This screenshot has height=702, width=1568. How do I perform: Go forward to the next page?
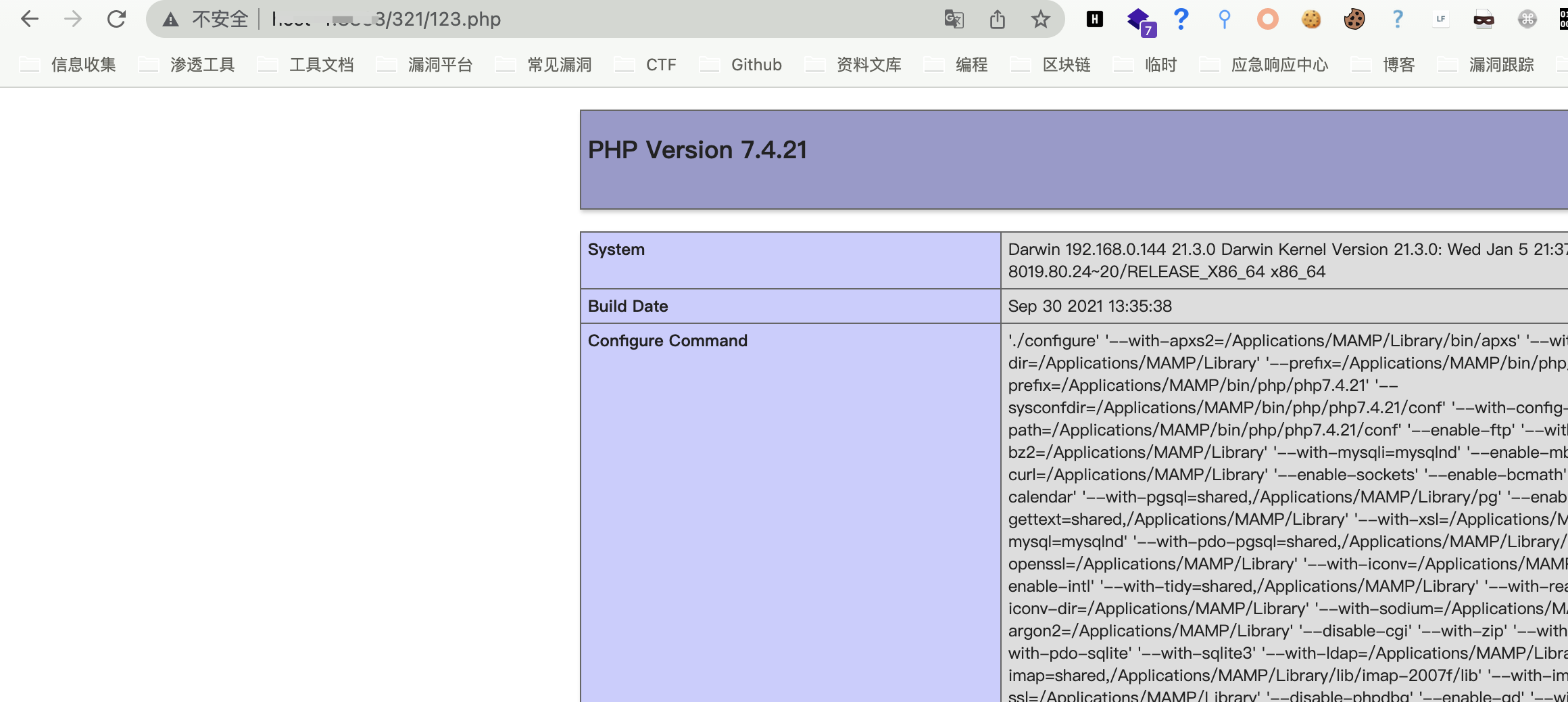tap(72, 19)
